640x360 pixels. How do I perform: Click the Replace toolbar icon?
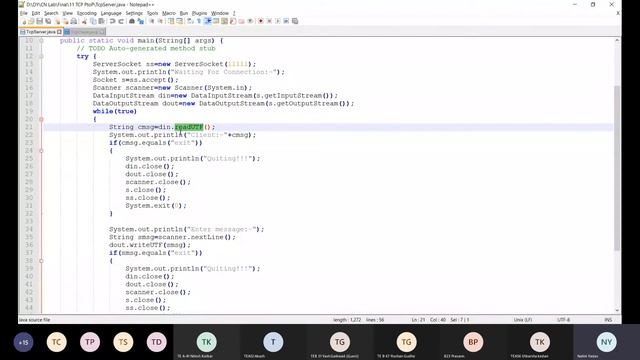(x=141, y=21)
